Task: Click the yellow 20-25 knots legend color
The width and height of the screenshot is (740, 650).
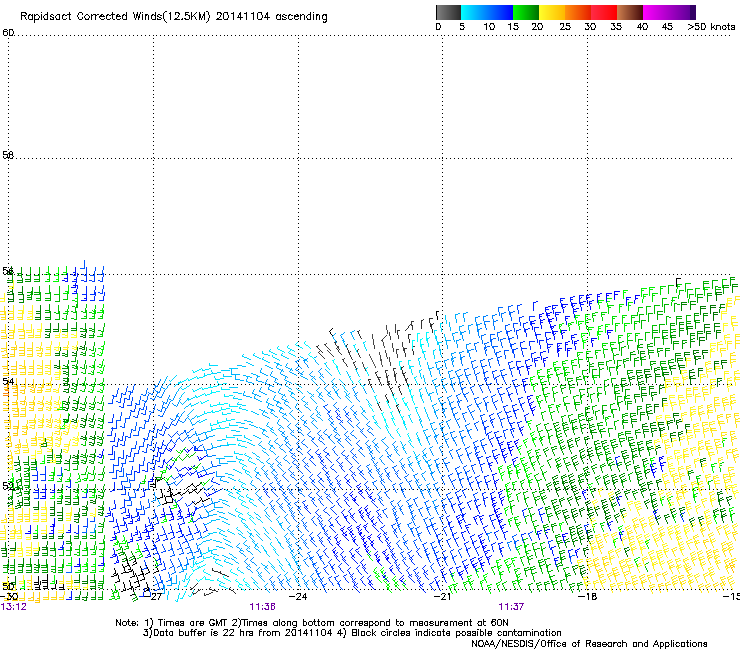Action: 552,12
